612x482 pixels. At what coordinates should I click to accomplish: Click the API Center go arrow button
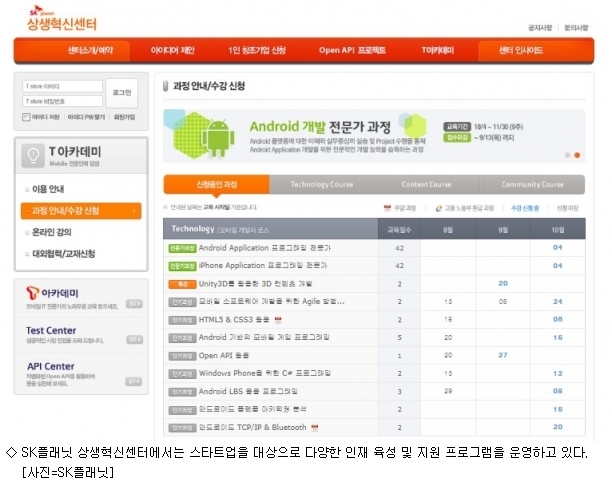click(x=134, y=381)
